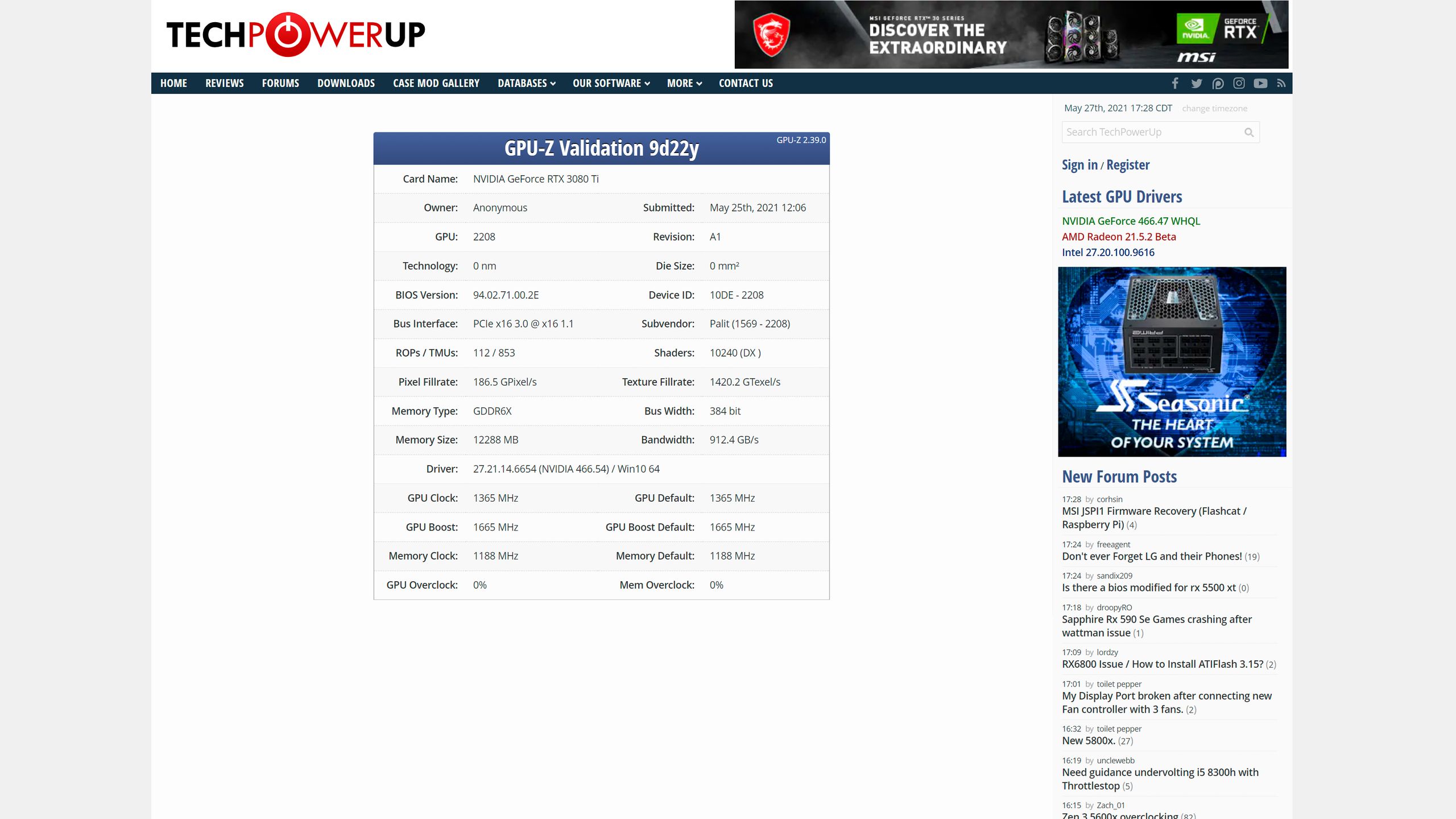Open the More dropdown menu
1456x819 pixels.
pos(684,84)
